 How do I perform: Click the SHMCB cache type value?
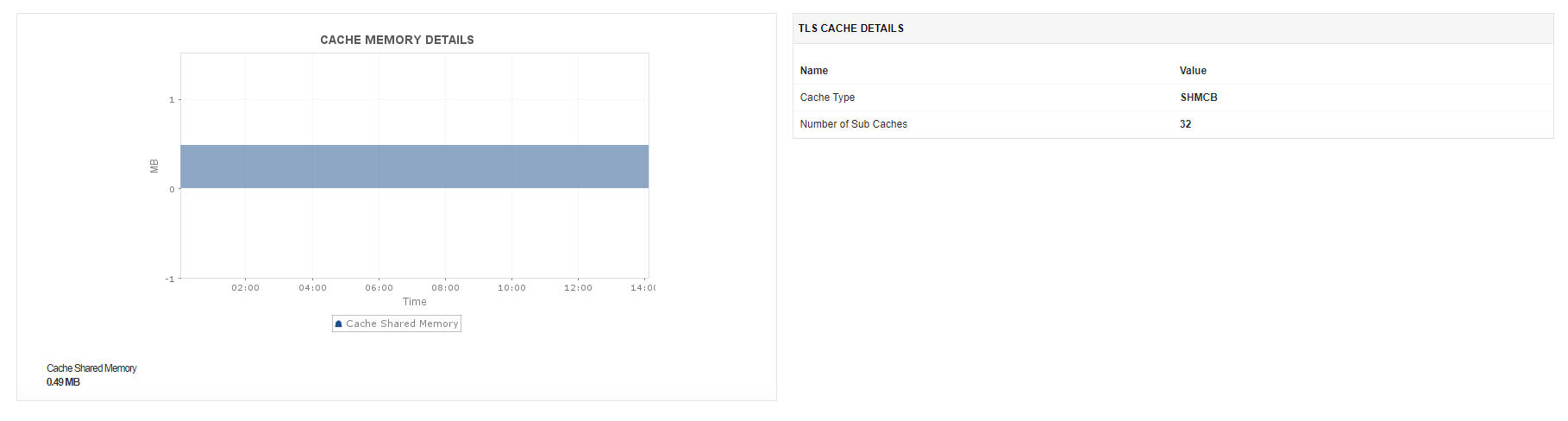click(x=1199, y=97)
